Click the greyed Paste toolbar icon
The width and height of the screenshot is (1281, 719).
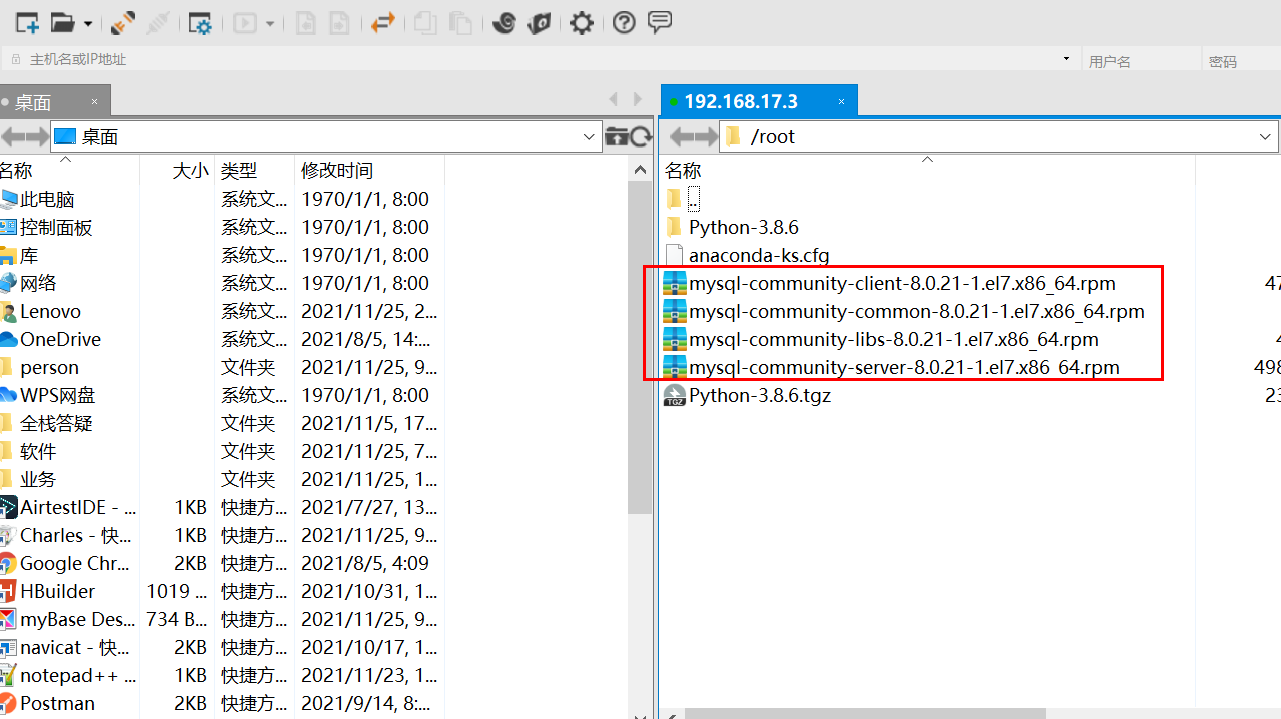(x=460, y=22)
